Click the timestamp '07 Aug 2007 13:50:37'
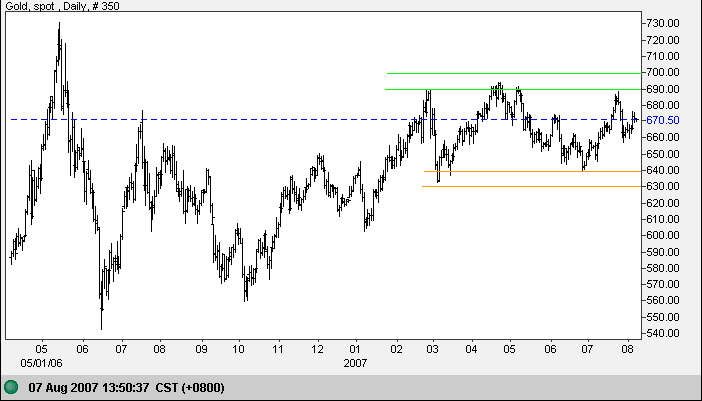The height and width of the screenshot is (401, 702). click(x=90, y=387)
